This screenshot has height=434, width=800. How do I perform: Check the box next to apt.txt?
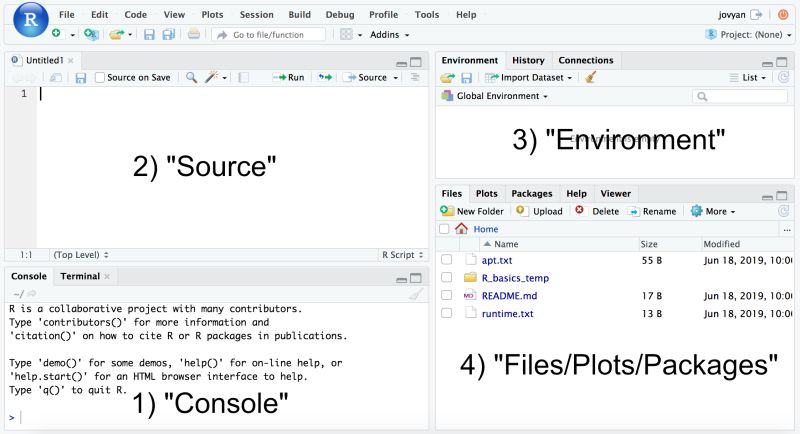(446, 260)
